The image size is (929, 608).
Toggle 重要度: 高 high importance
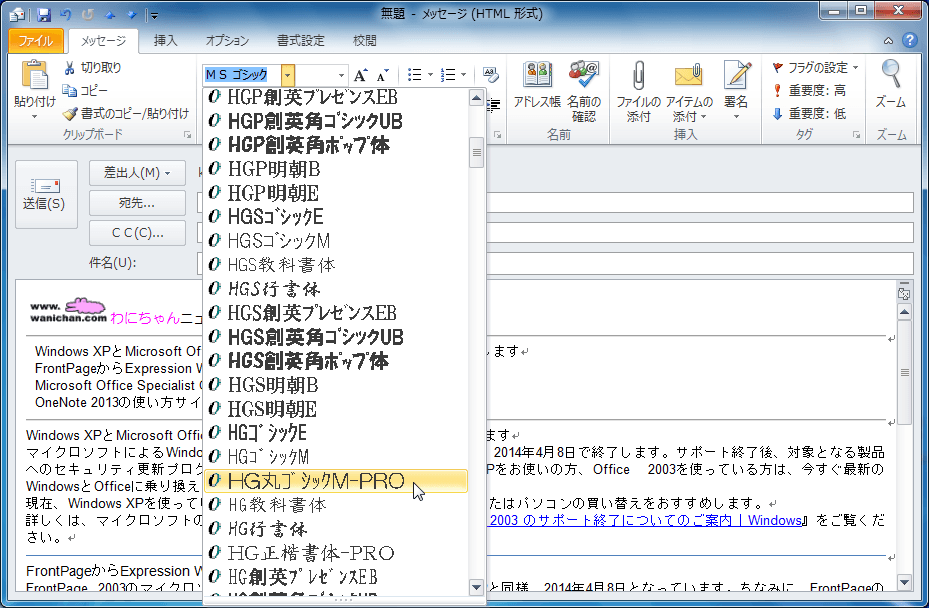[809, 90]
